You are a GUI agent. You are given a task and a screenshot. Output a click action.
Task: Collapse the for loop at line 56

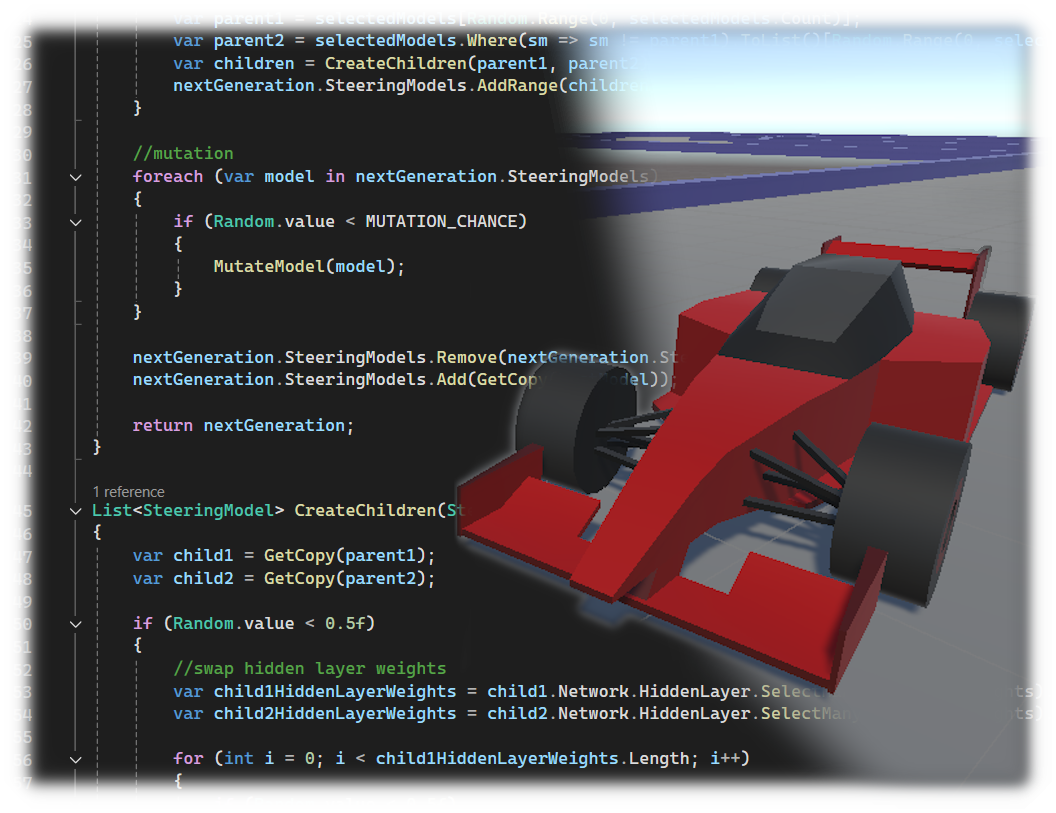click(76, 759)
